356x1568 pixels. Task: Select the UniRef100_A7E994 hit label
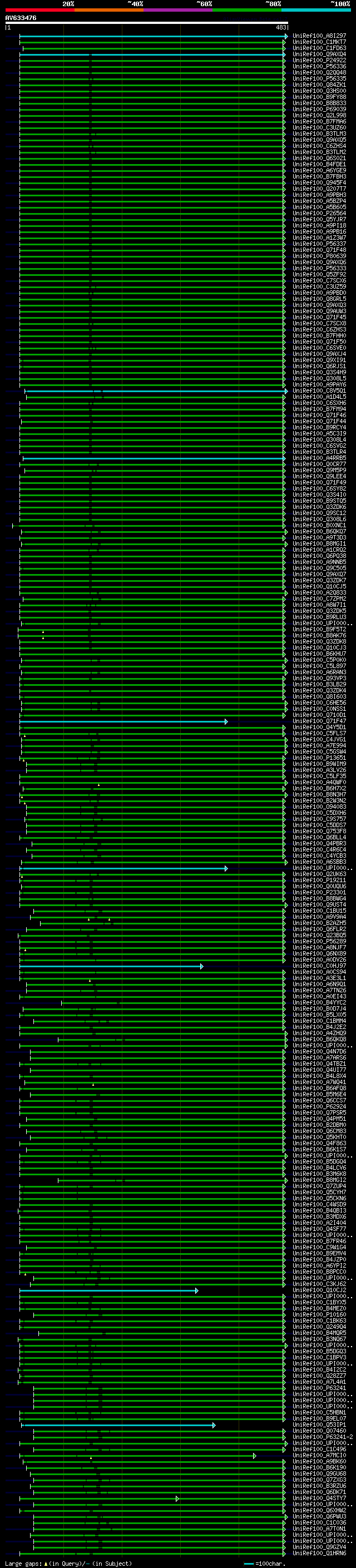[319, 746]
